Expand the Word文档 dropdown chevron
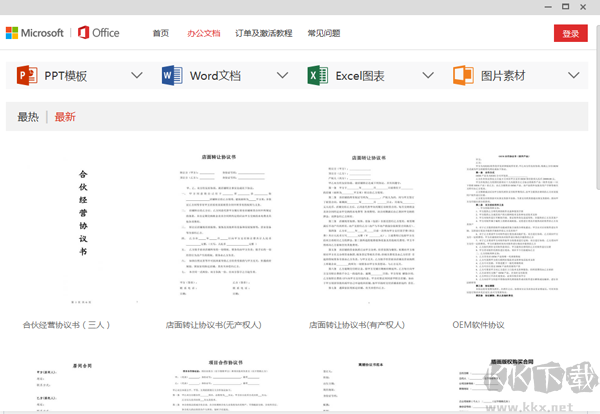Image resolution: width=600 pixels, height=414 pixels. pyautogui.click(x=282, y=75)
